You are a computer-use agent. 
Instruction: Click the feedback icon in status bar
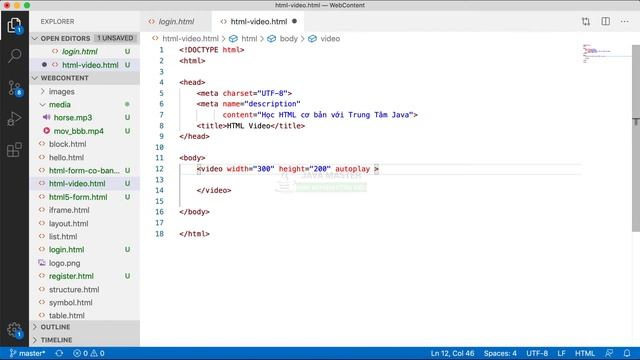609,353
